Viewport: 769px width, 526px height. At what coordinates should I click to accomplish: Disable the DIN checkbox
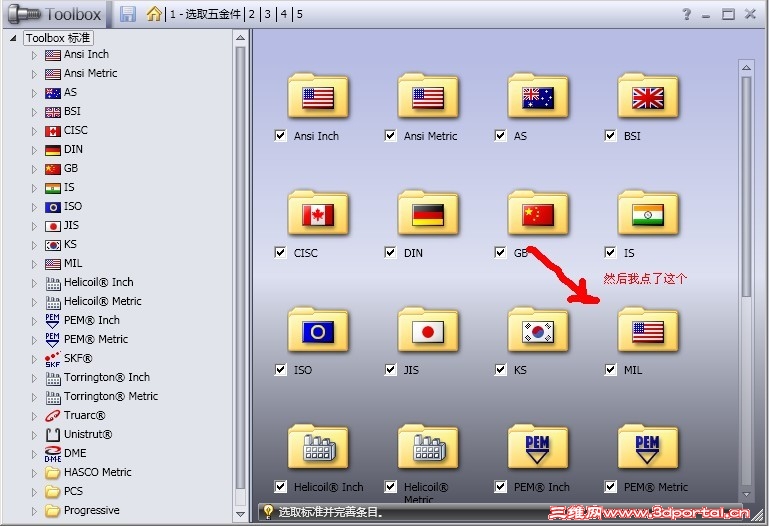pyautogui.click(x=390, y=252)
